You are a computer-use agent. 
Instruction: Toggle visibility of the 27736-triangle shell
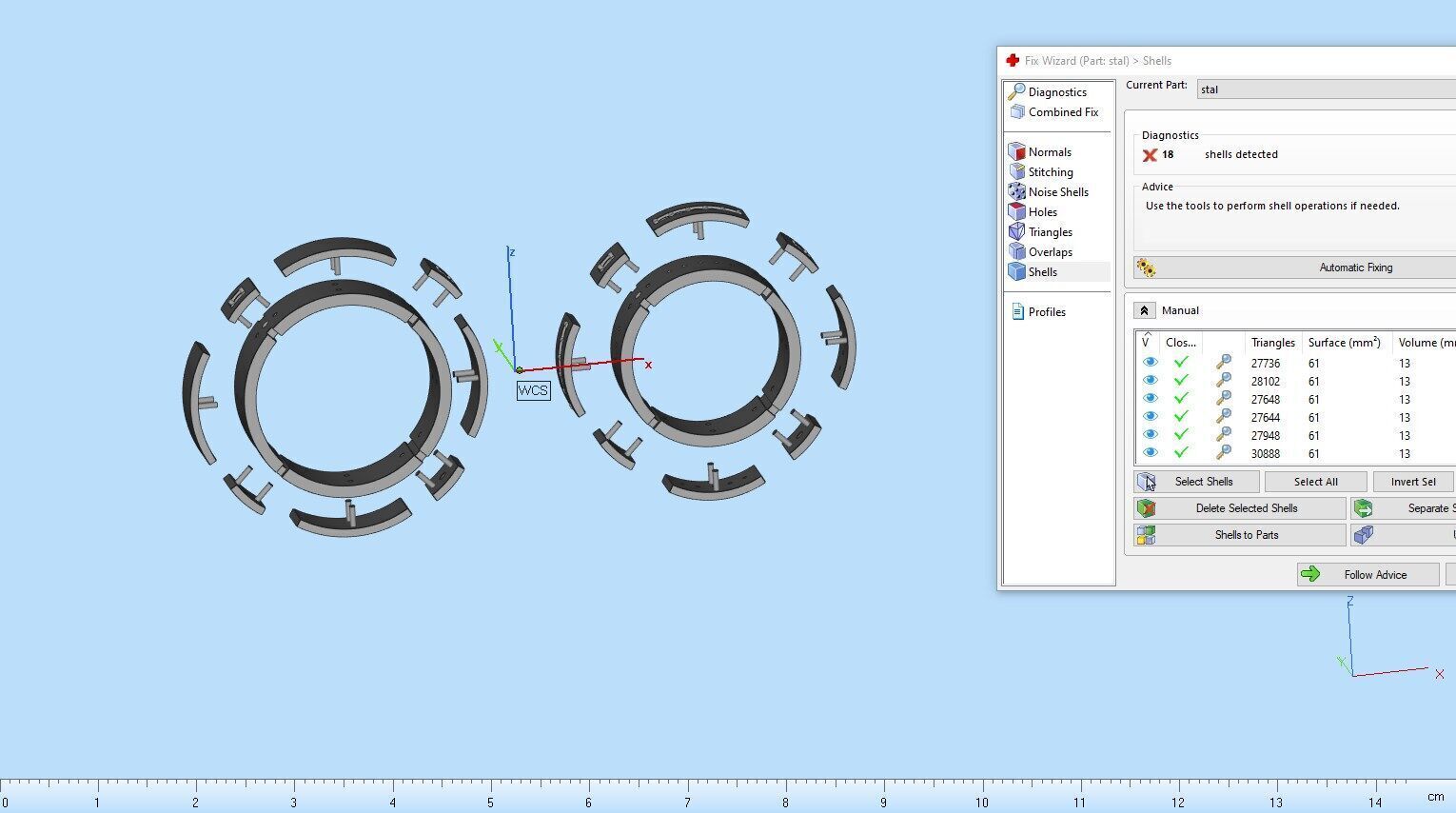pos(1150,363)
